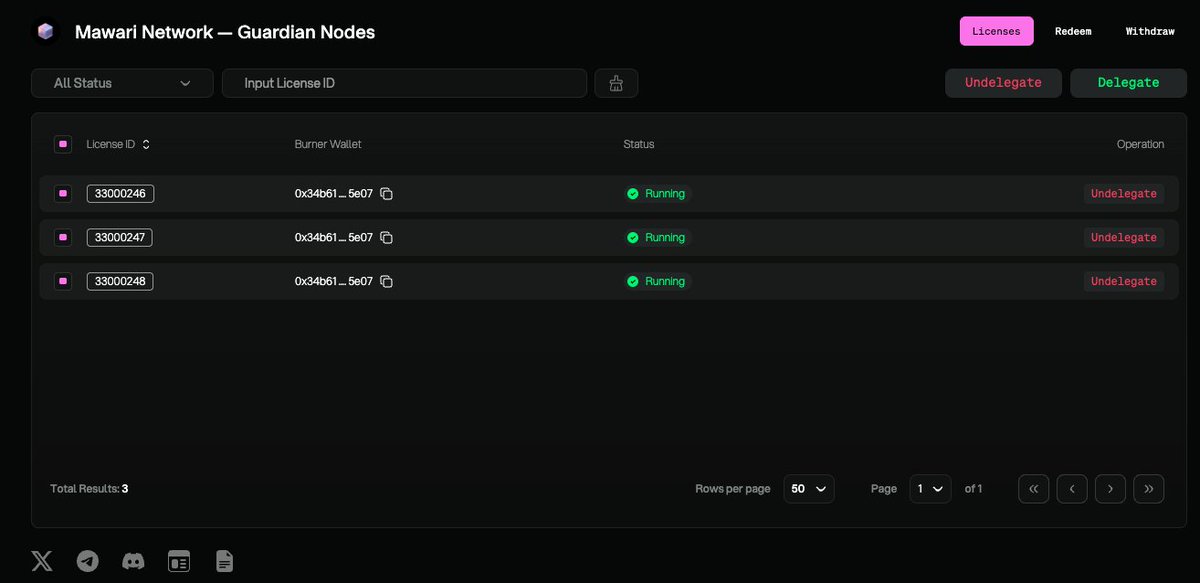Click the Mawari cube logo icon
The width and height of the screenshot is (1200, 583).
click(x=46, y=32)
